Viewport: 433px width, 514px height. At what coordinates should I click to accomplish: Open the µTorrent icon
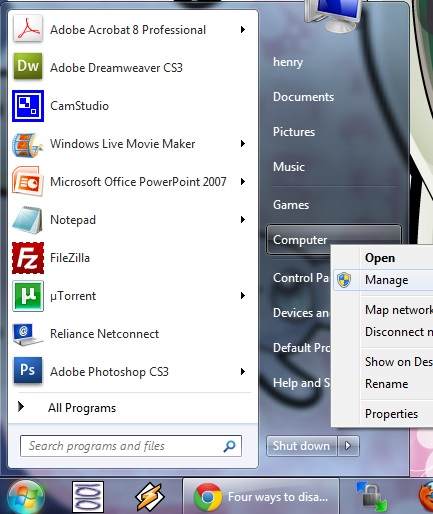(28, 296)
